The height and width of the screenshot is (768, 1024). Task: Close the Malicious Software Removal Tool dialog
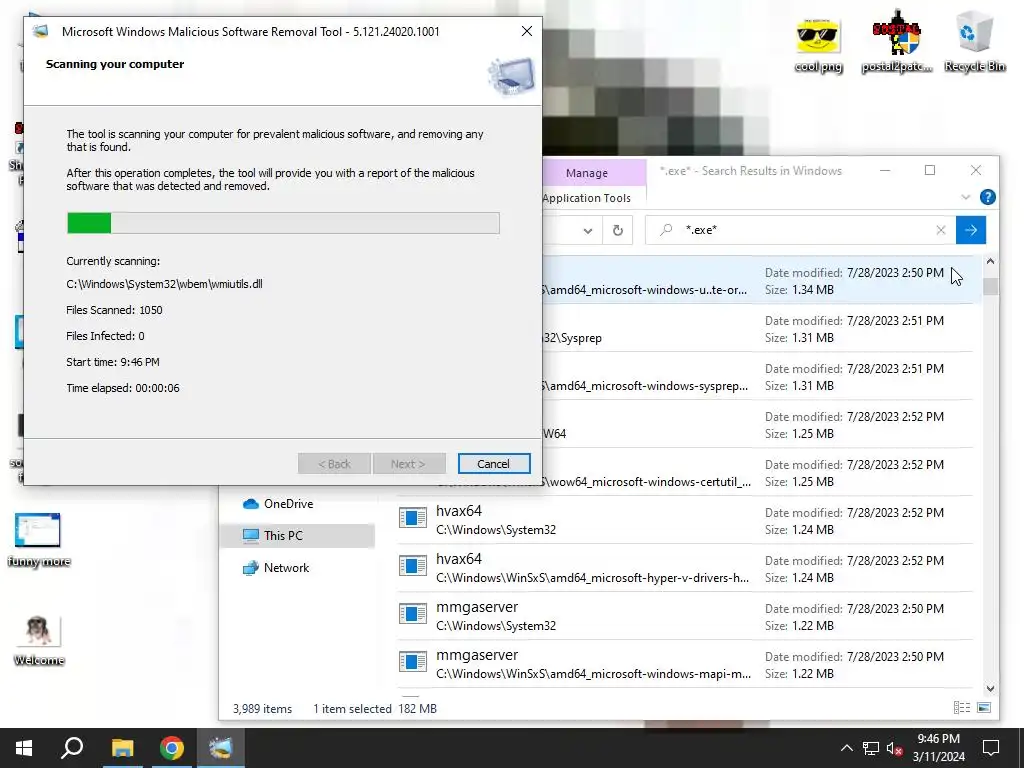click(x=526, y=31)
